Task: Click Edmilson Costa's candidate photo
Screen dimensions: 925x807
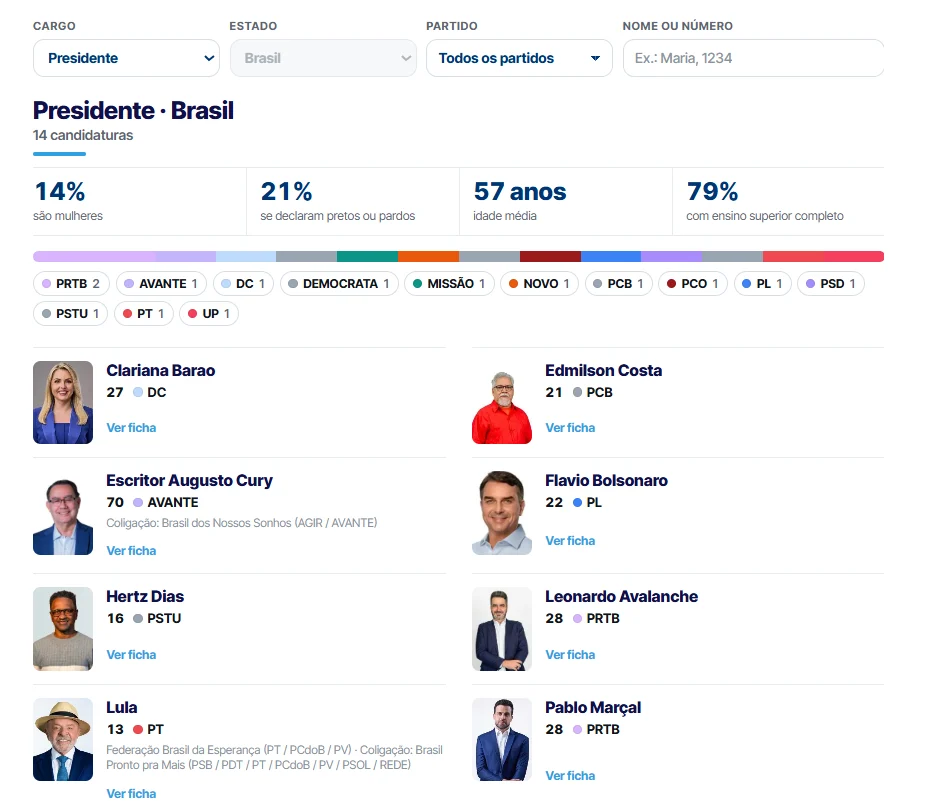Action: point(502,402)
